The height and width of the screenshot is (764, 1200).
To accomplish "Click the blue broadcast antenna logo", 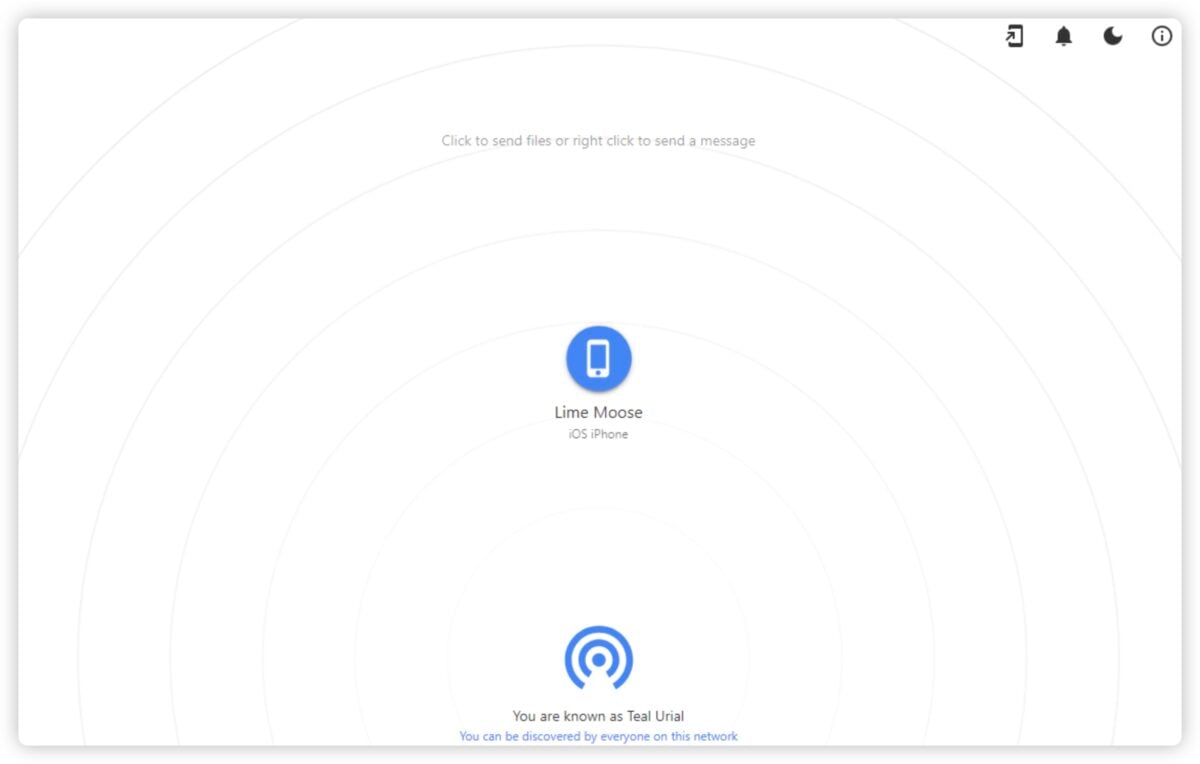I will (598, 658).
